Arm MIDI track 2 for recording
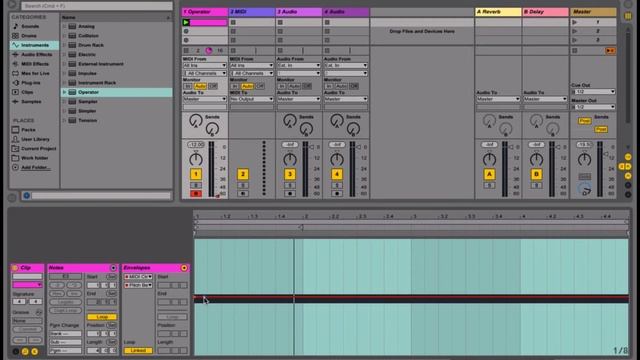640x360 pixels. 243,193
